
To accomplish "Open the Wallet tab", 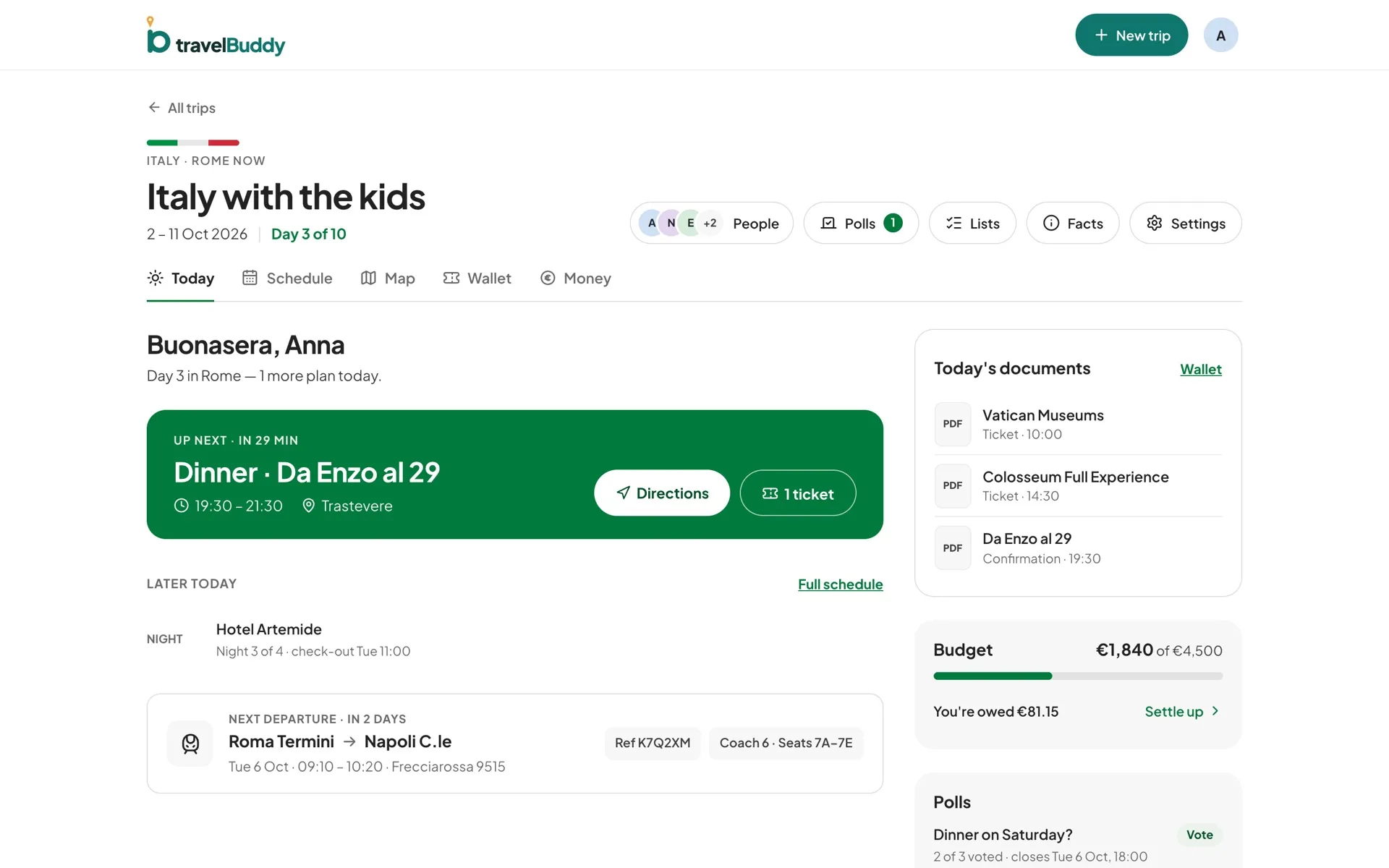I will [477, 278].
